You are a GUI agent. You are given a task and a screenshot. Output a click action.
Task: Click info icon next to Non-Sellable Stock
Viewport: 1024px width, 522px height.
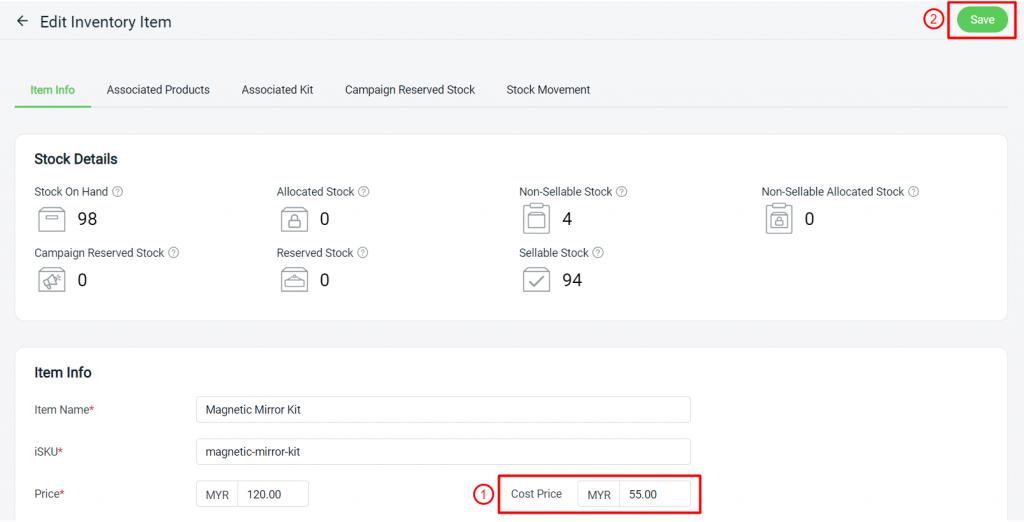pyautogui.click(x=622, y=192)
